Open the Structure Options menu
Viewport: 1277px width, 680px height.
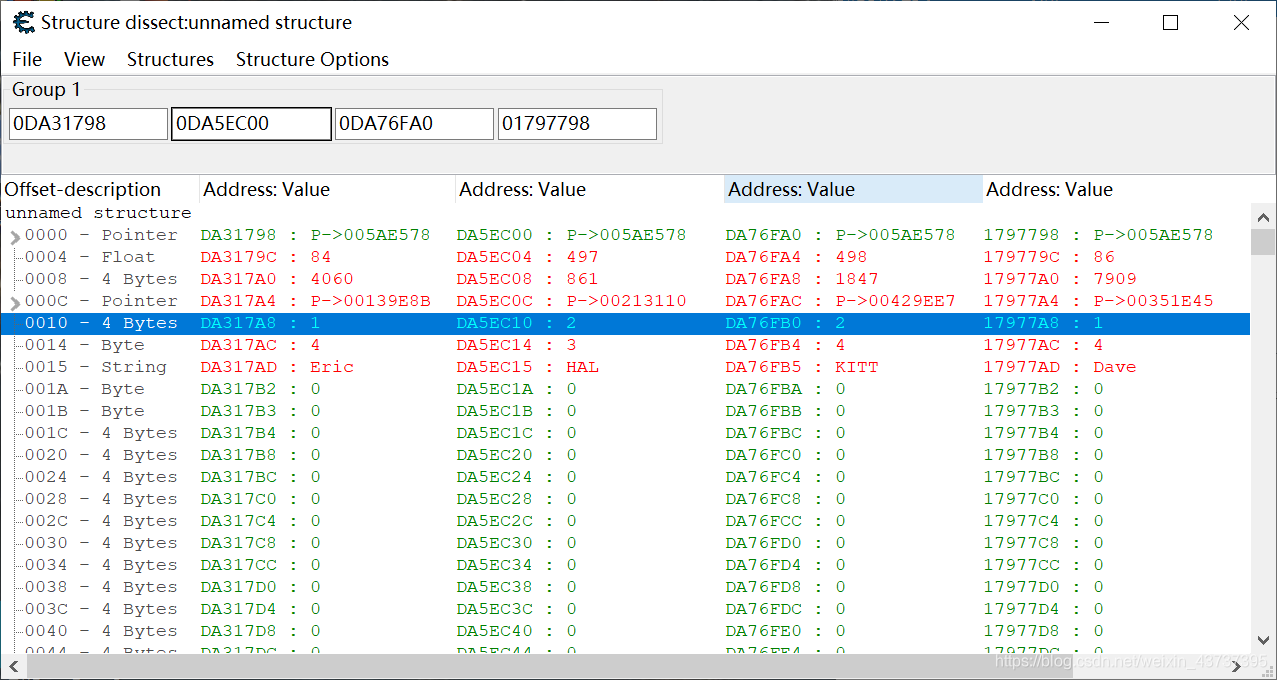click(x=312, y=60)
